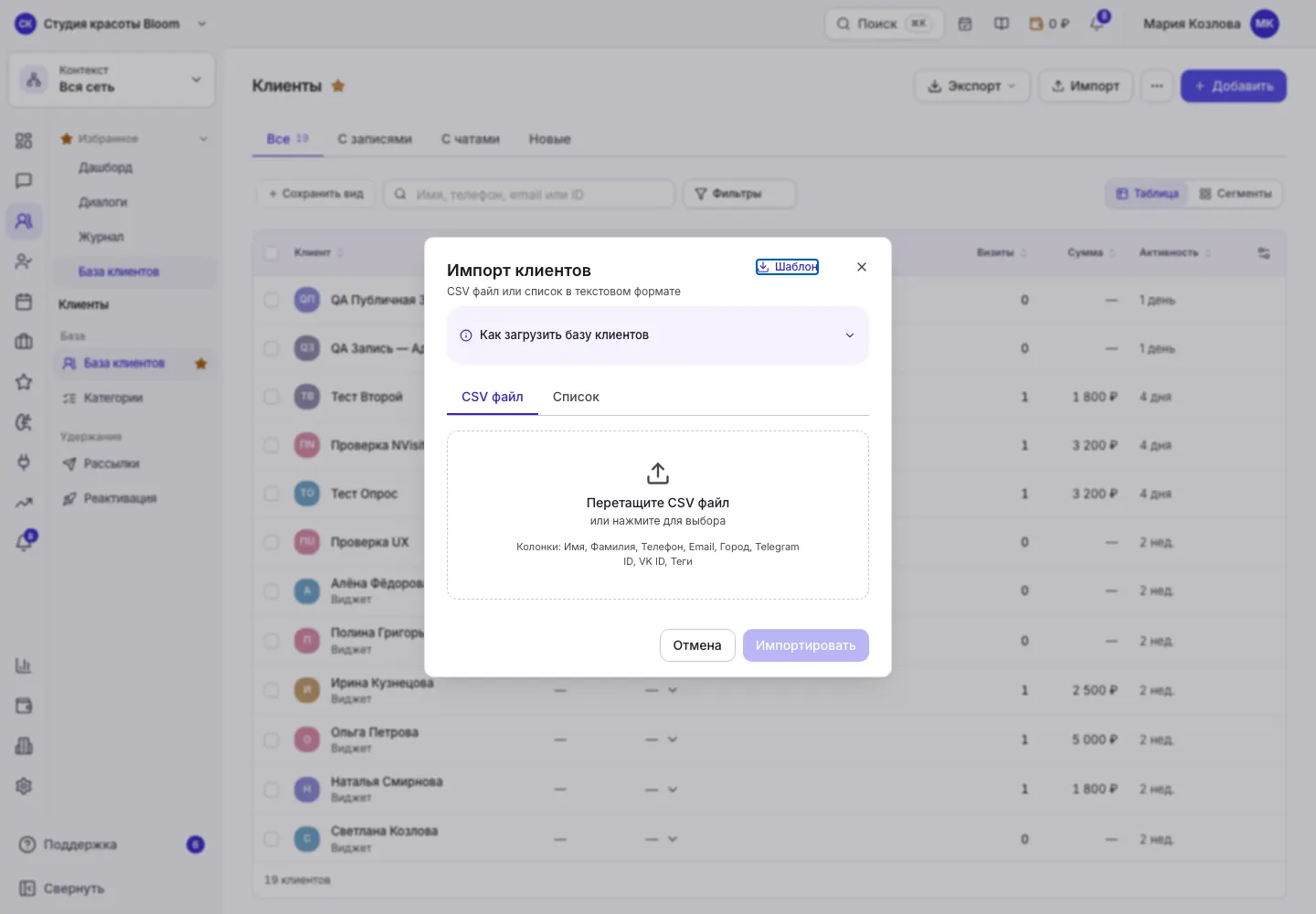1316x914 pixels.
Task: Tick the checkbox for Светлана Козлова
Action: pyautogui.click(x=271, y=838)
